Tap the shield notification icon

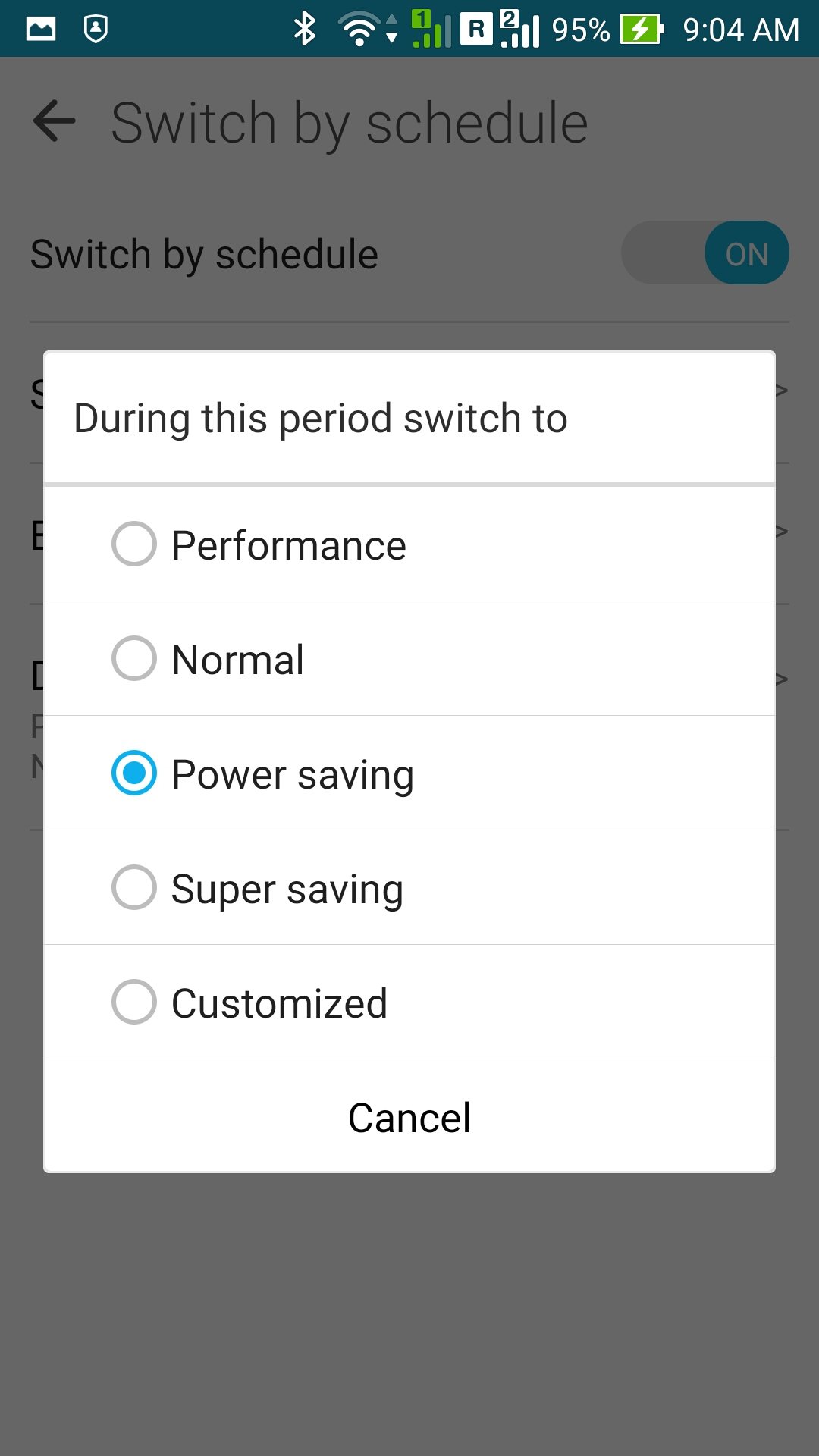click(x=96, y=30)
